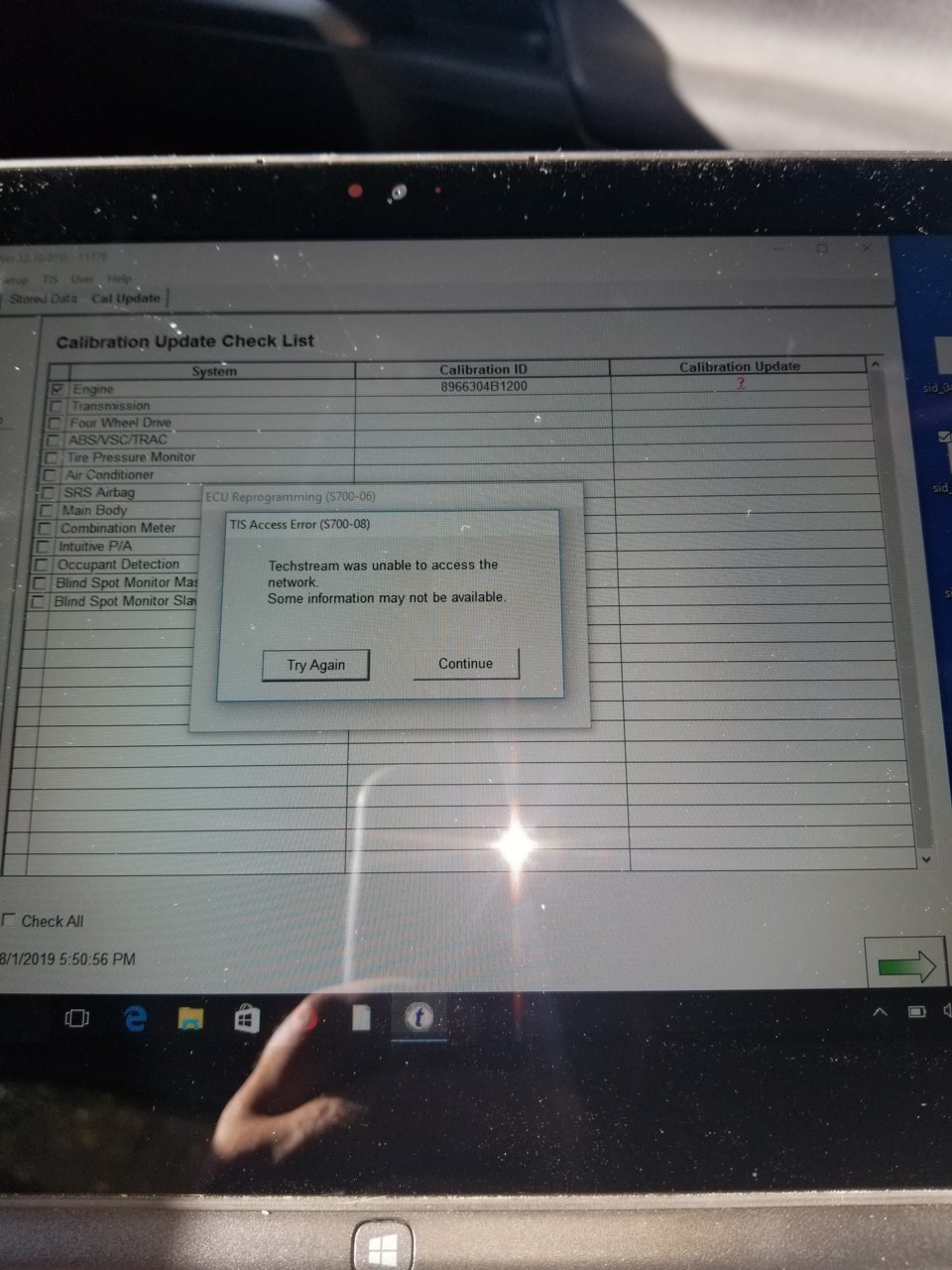Tick the Blind Spot Monitor Master checkbox
This screenshot has width=952, height=1270.
pyautogui.click(x=40, y=583)
